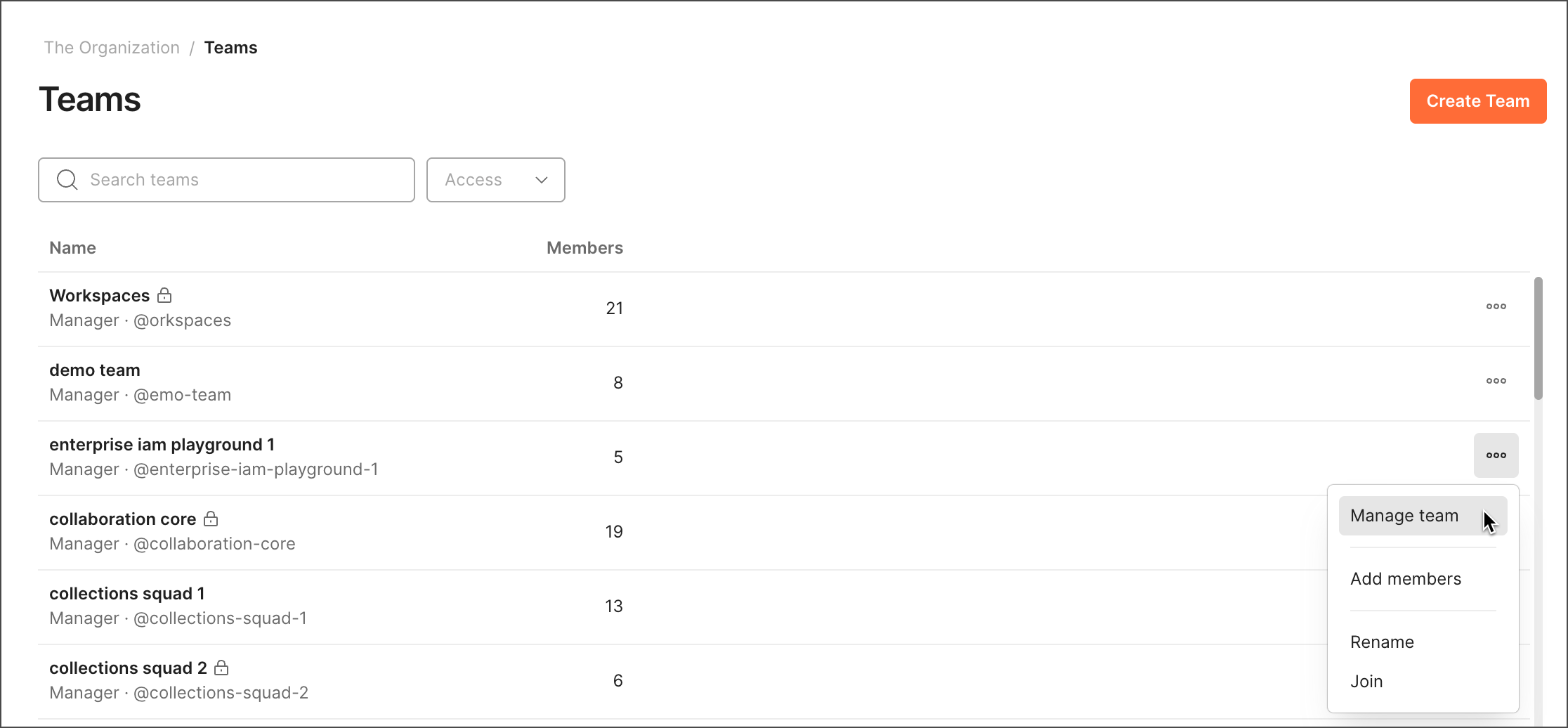Click the cursor arrow over Manage team
This screenshot has height=728, width=1568.
click(x=1490, y=521)
